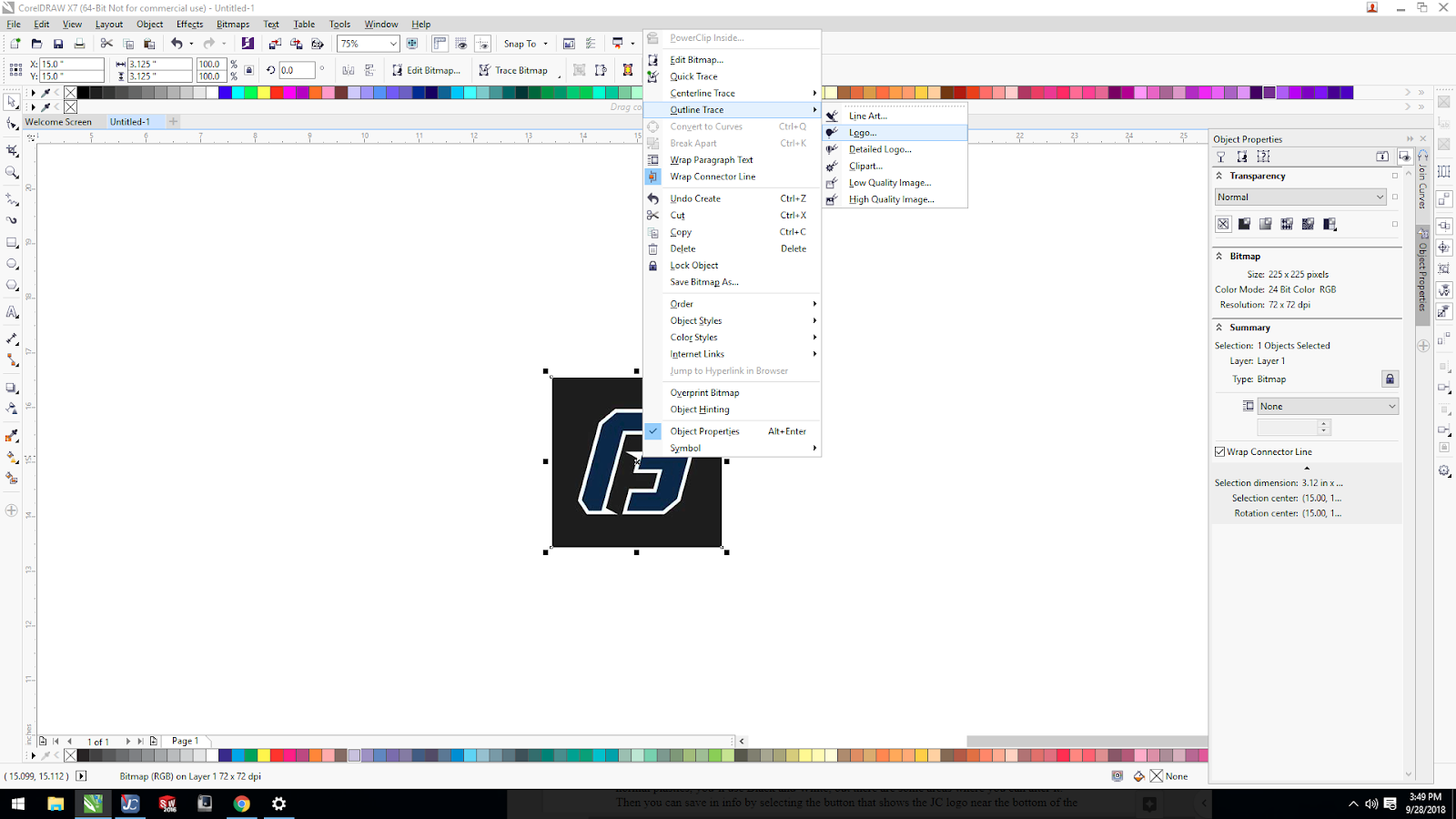The image size is (1456, 819).
Task: Select the Zoom tool in toolbox
Action: (12, 173)
